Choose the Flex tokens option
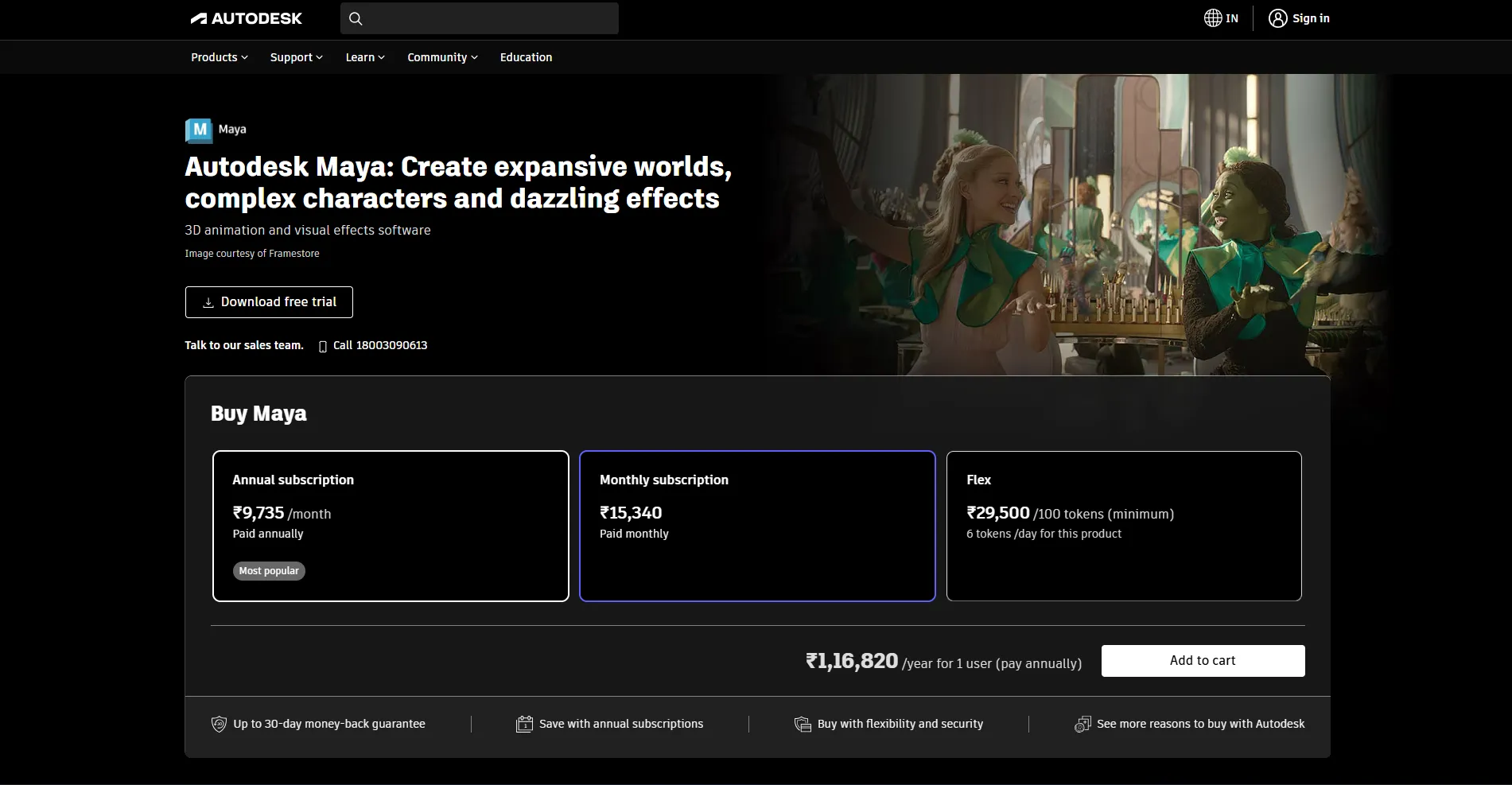1512x785 pixels. (x=1123, y=526)
